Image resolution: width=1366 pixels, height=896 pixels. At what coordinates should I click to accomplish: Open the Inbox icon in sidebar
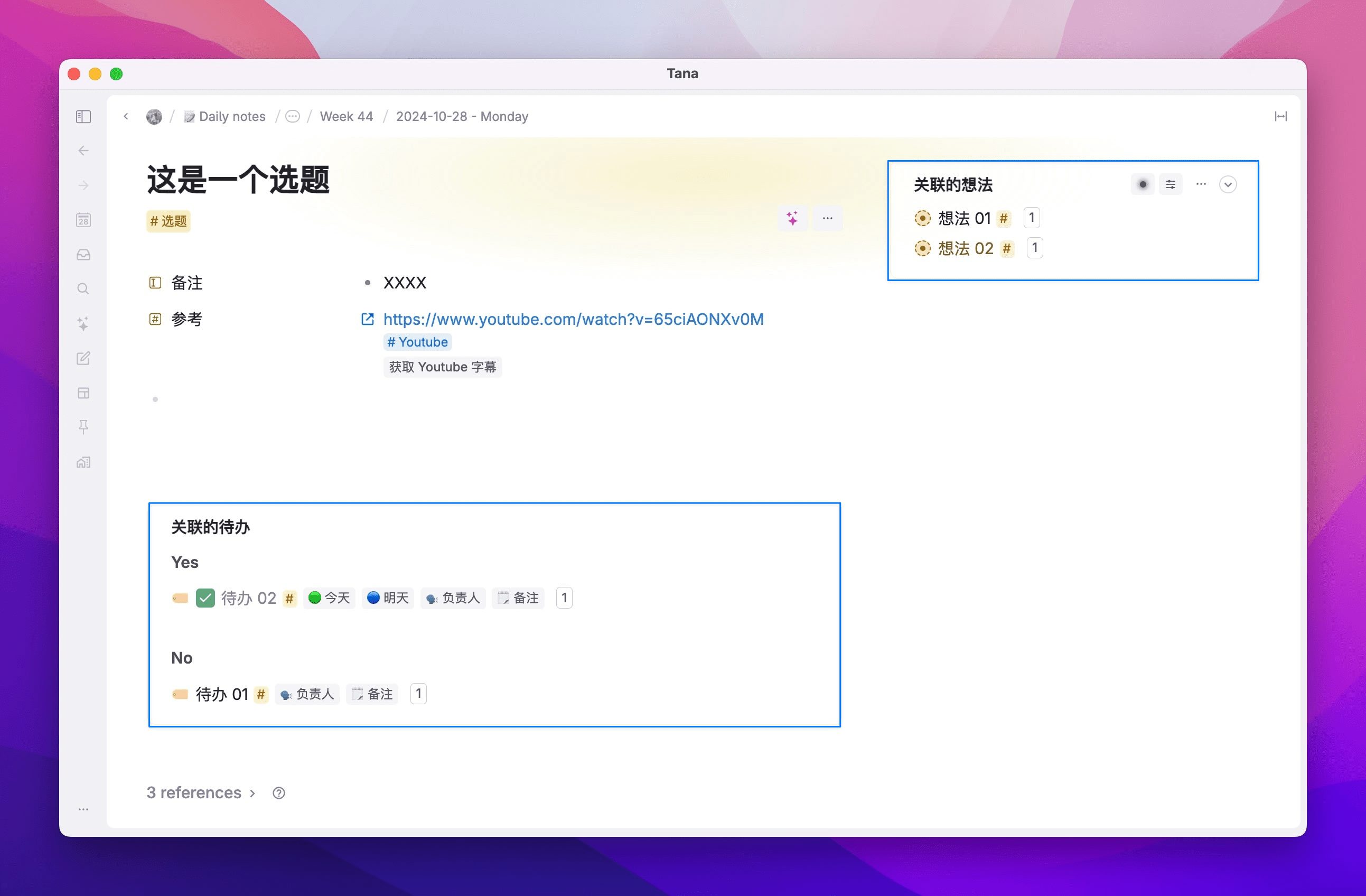pos(83,255)
